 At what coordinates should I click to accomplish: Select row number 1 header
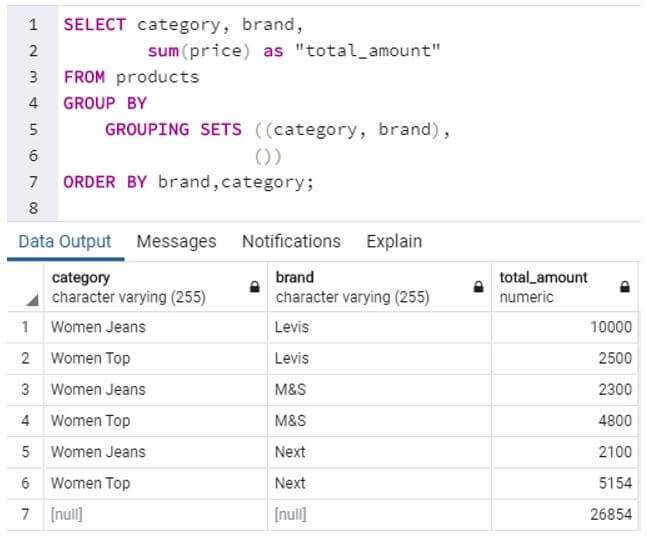pos(25,327)
